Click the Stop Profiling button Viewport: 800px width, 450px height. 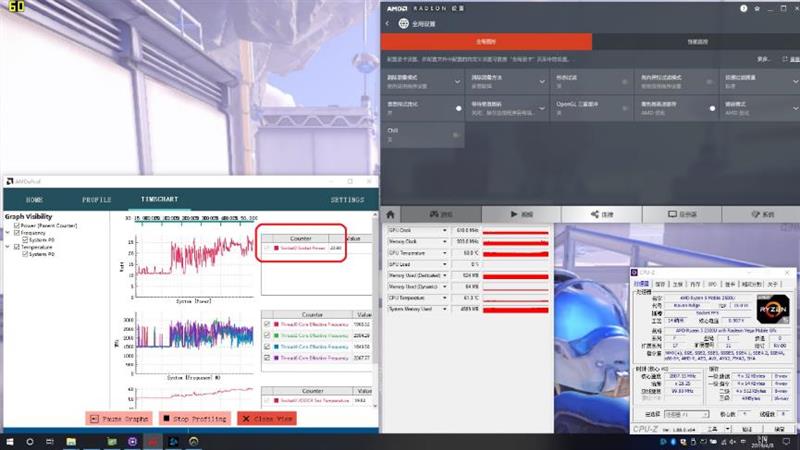tap(192, 419)
